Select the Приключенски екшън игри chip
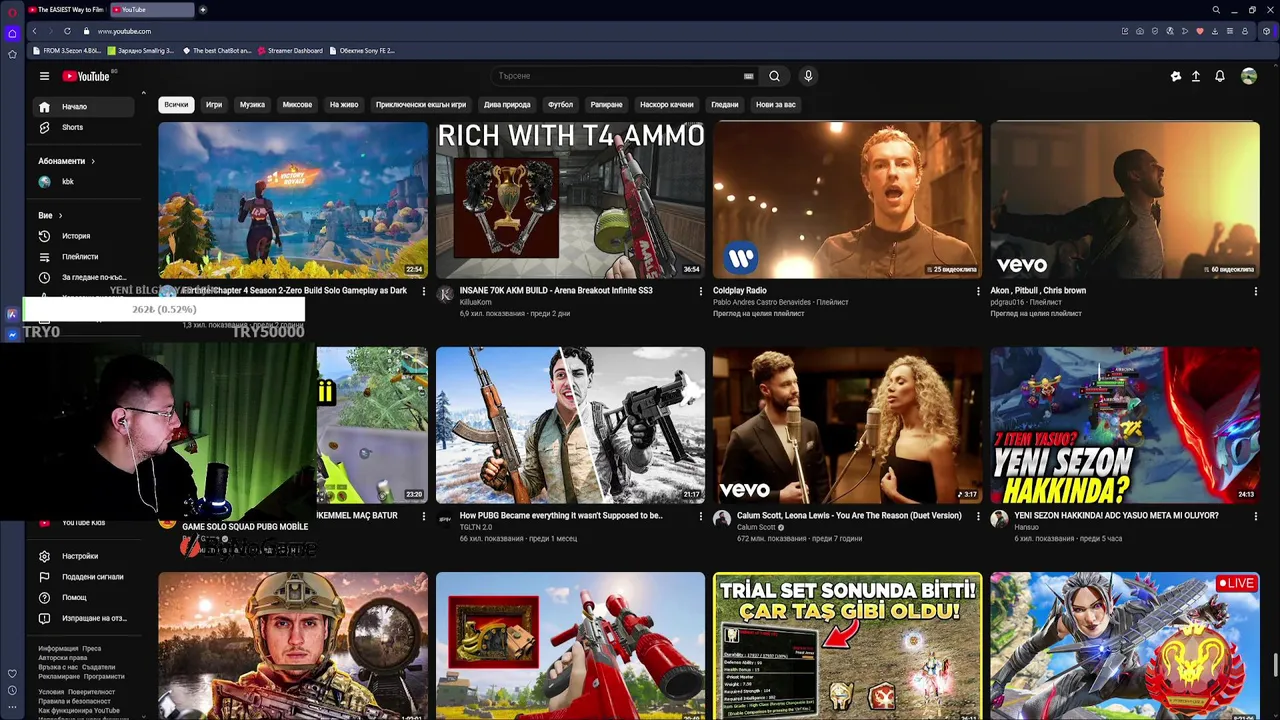 click(x=421, y=104)
